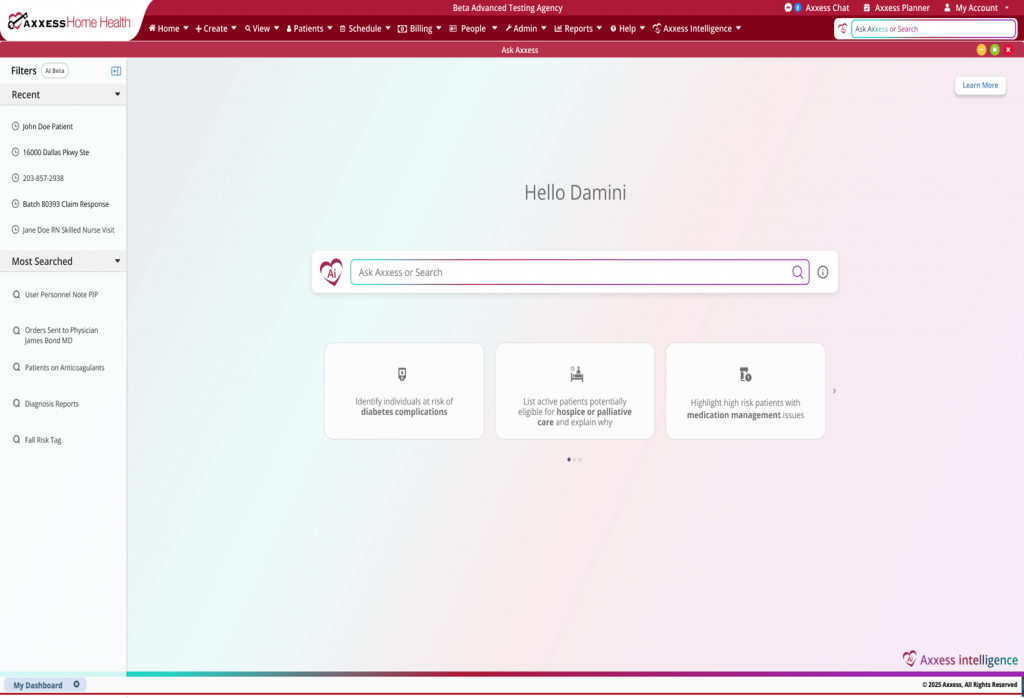Click the AI heart icon beside search box

coord(331,272)
